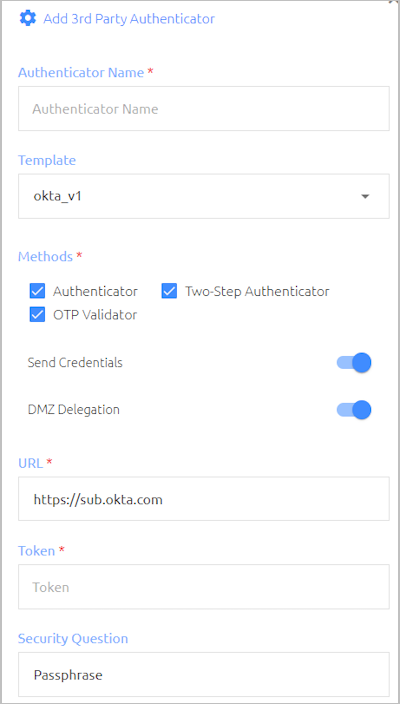
Task: Click the Security Question field label
Action: (x=73, y=638)
